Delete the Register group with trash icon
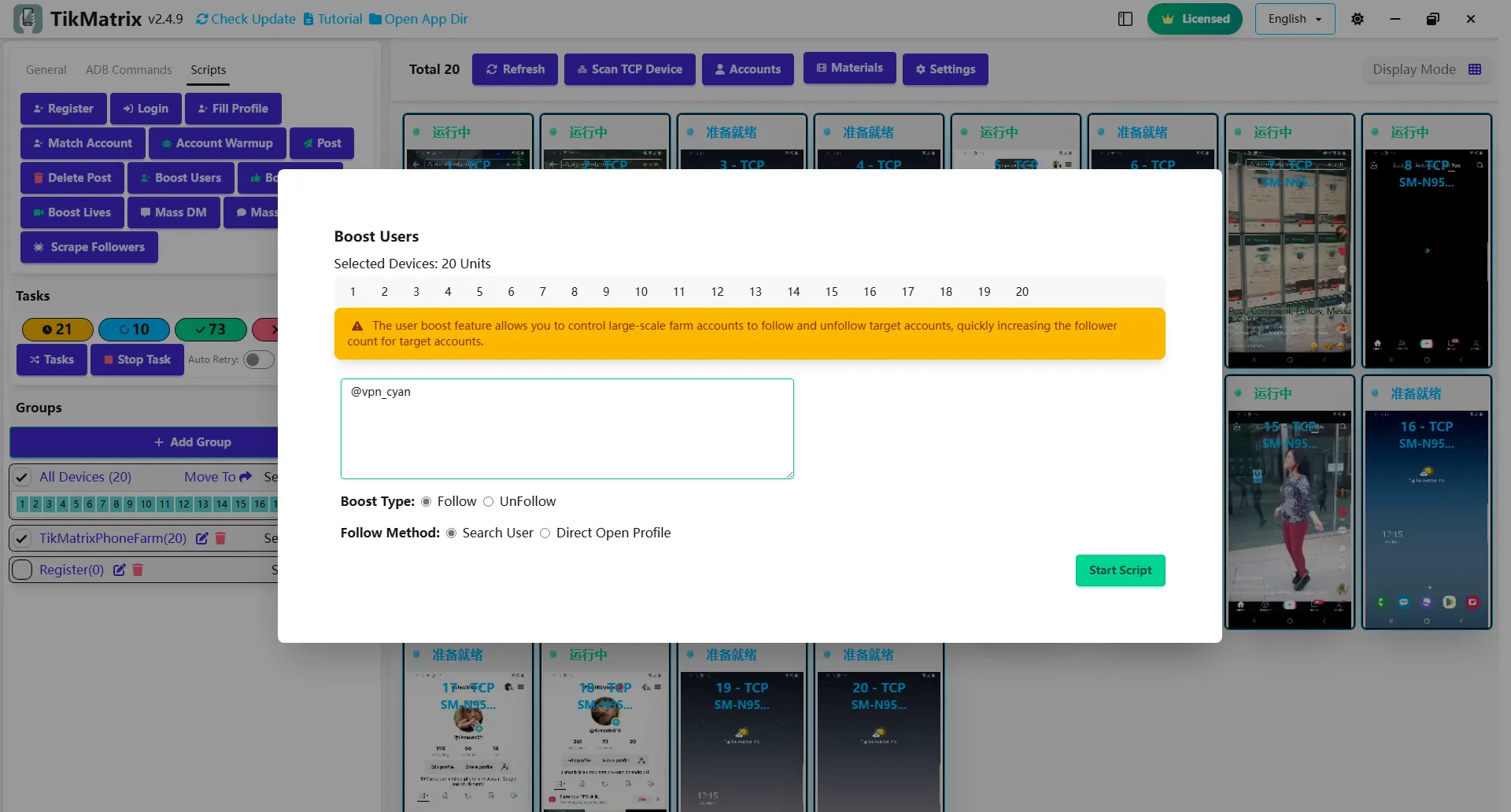 click(x=138, y=570)
